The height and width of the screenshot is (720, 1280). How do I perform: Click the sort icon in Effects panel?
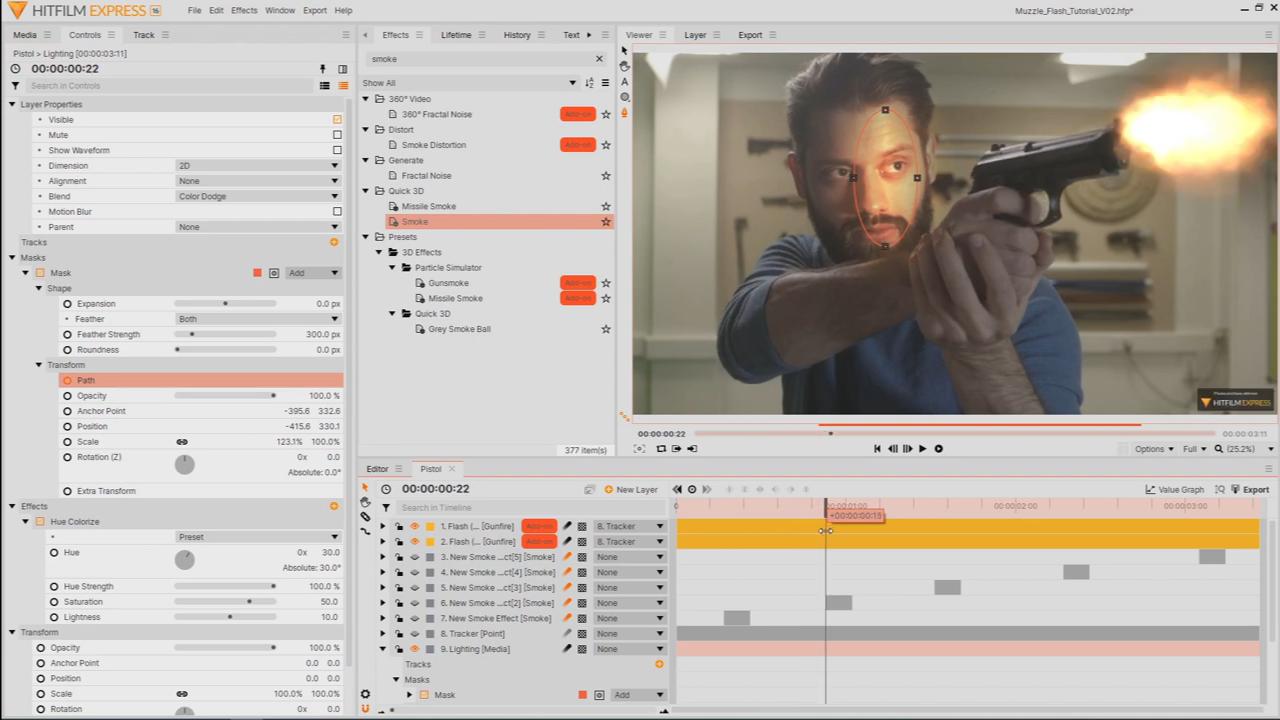pos(589,83)
